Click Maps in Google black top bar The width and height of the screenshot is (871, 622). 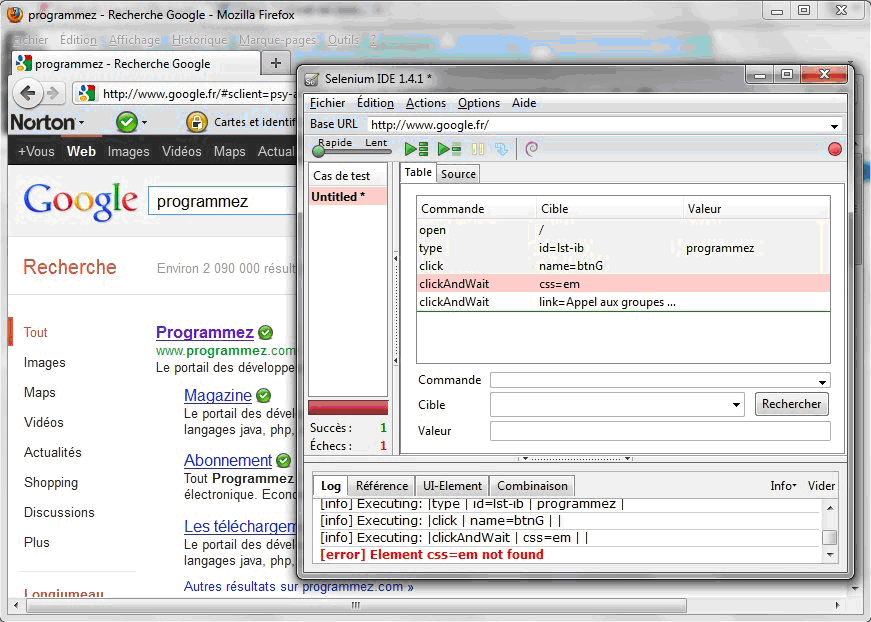(229, 151)
